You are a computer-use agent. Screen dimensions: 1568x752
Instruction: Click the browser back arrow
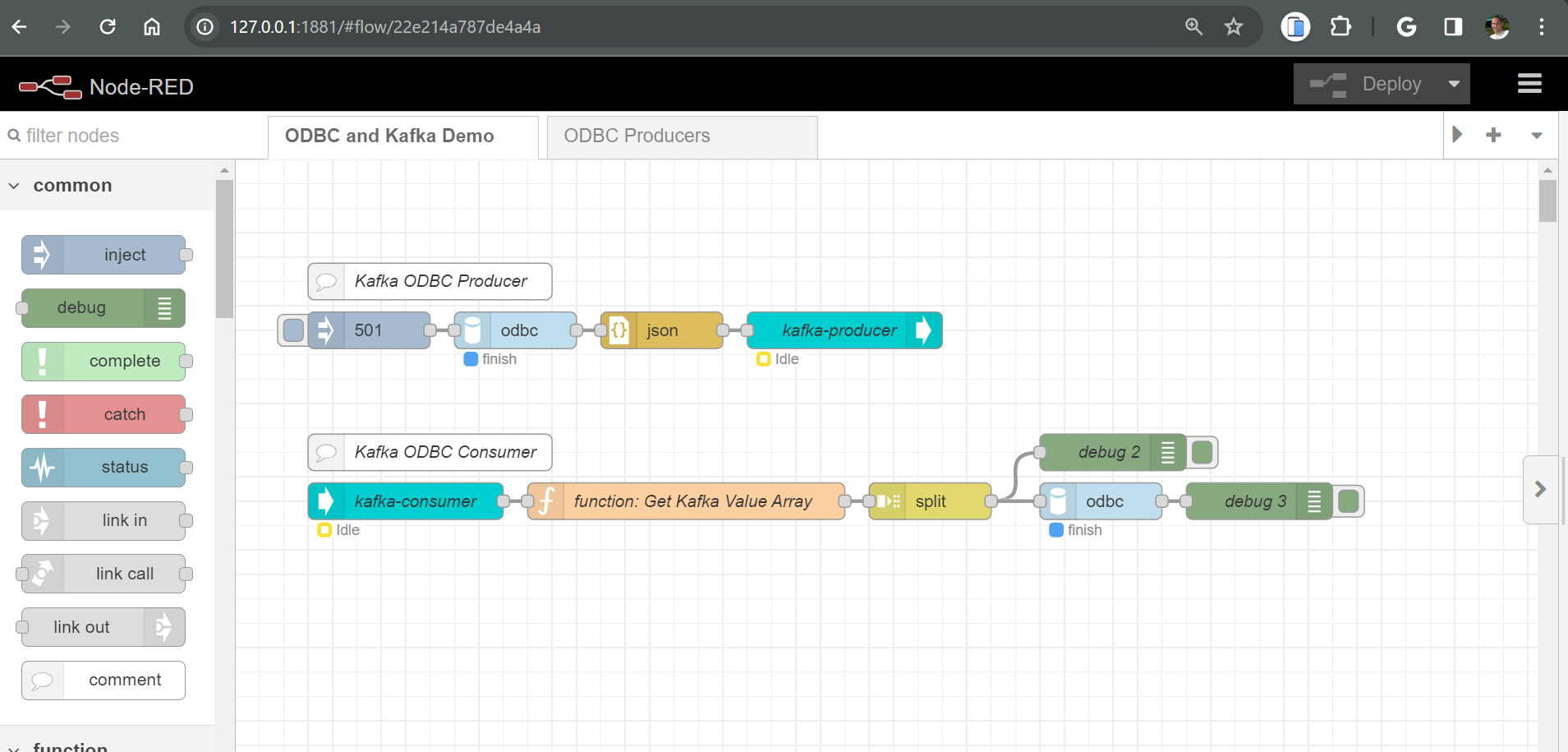pyautogui.click(x=20, y=27)
